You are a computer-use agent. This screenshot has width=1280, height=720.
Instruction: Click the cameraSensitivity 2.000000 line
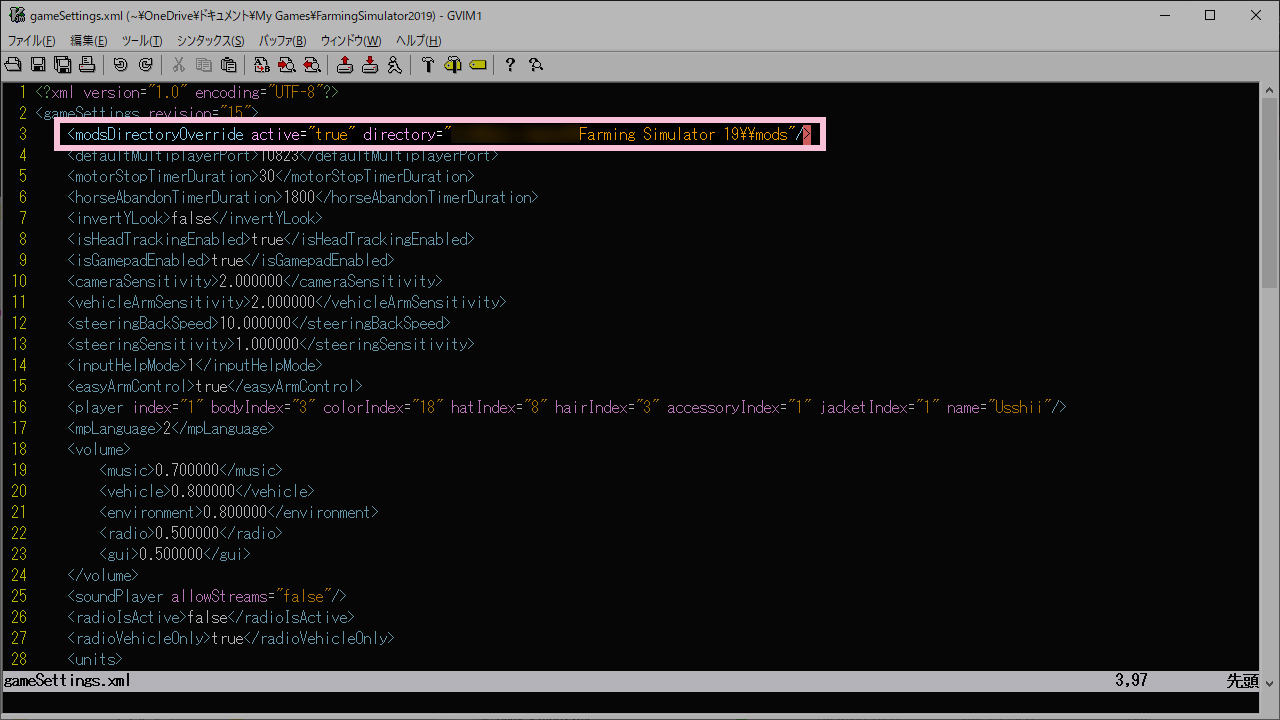[255, 281]
